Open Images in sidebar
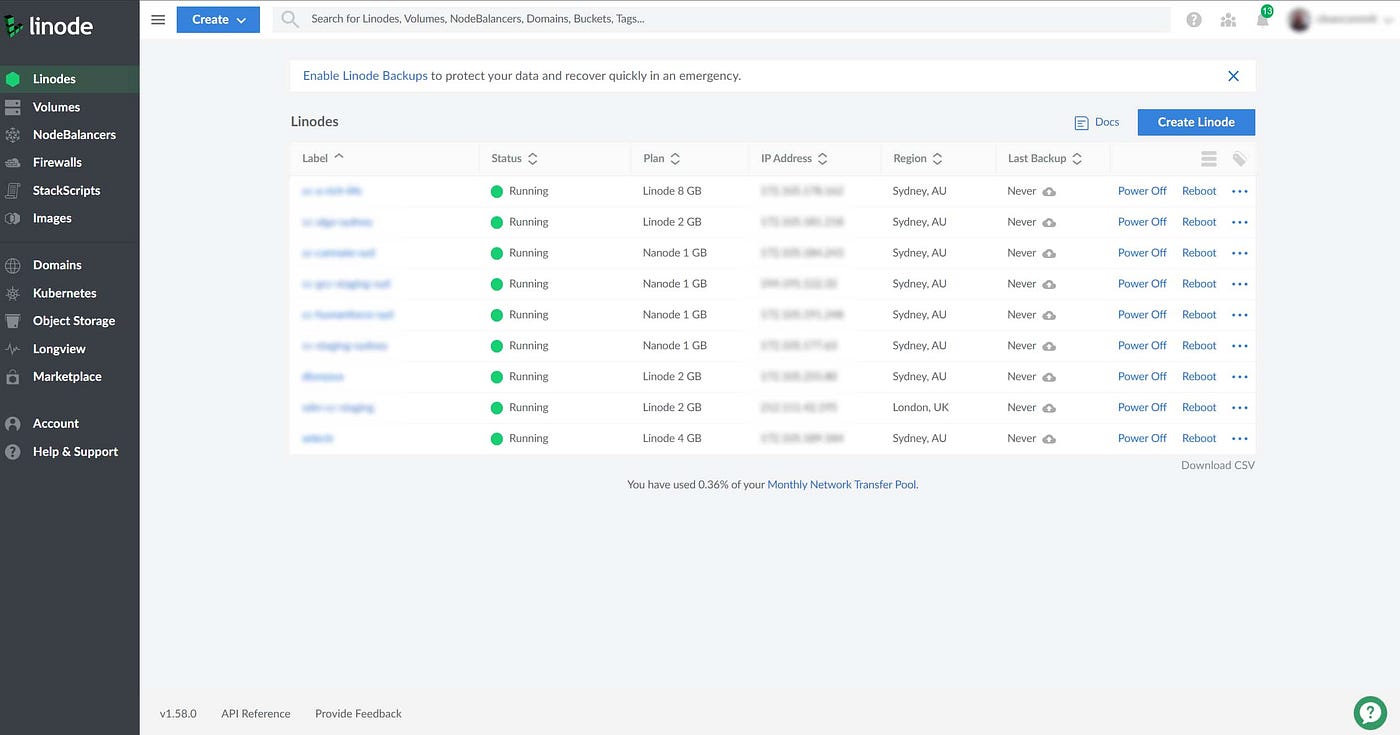 [x=70, y=218]
